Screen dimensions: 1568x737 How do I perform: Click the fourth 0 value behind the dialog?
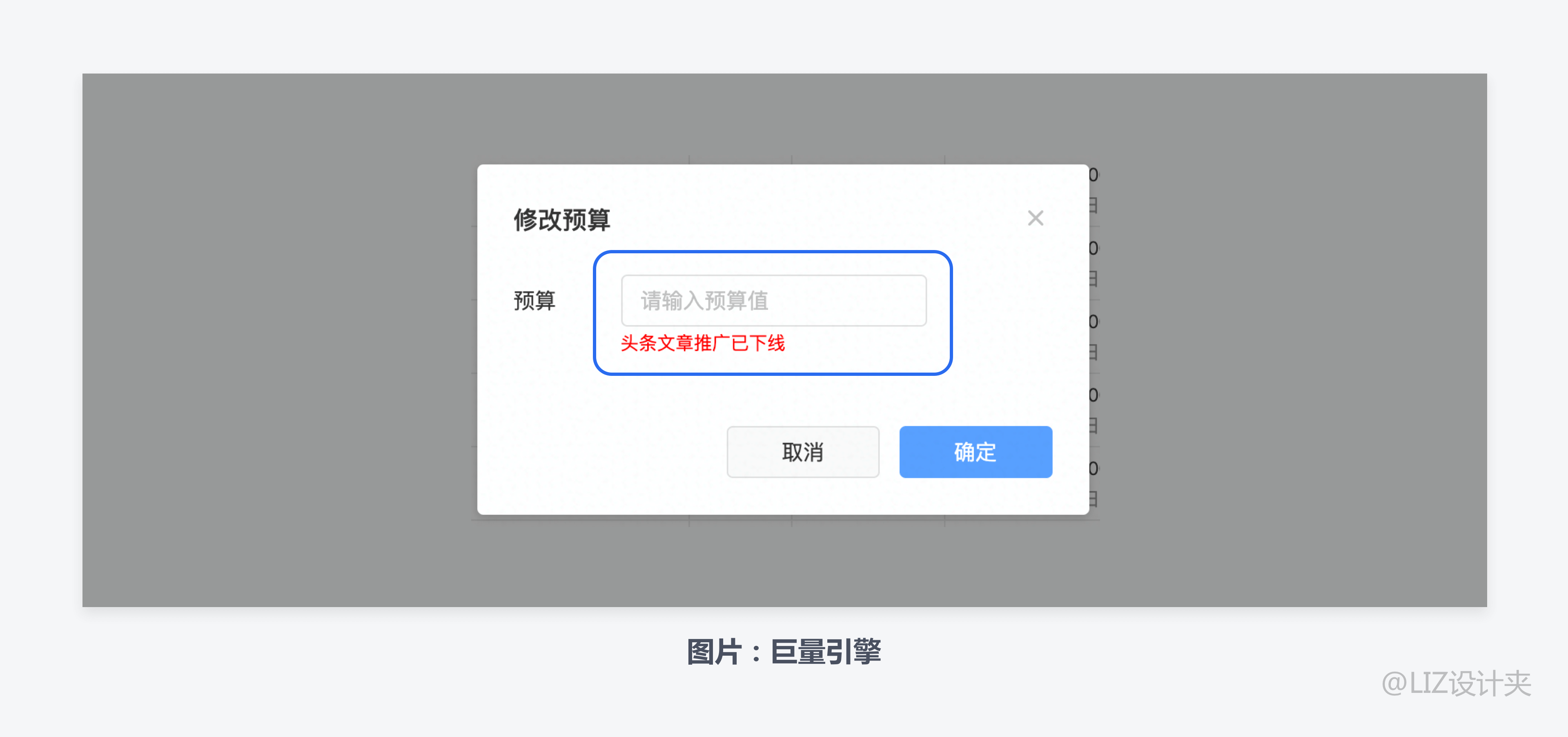(1094, 395)
